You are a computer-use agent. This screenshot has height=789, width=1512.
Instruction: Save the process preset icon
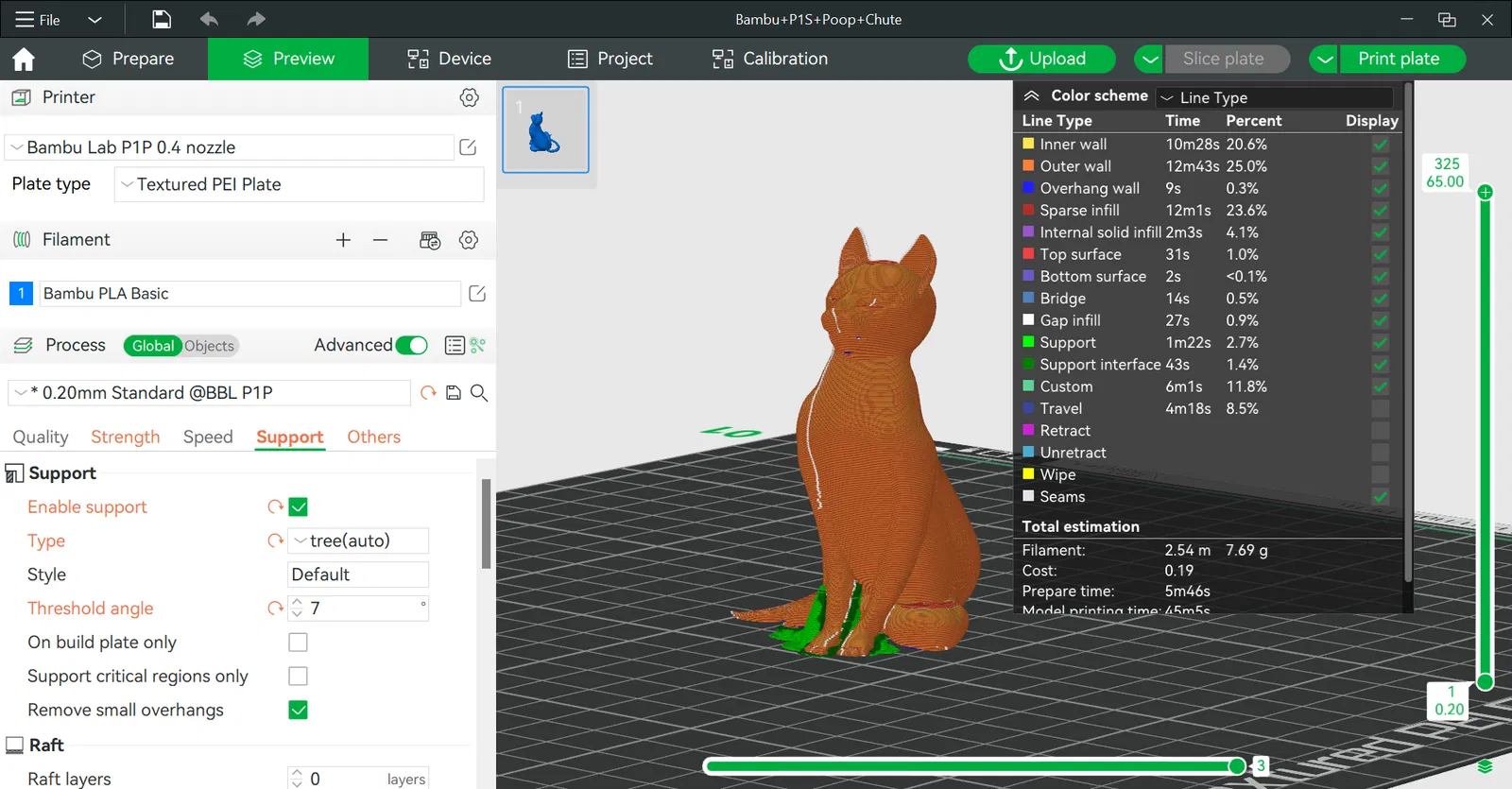click(x=454, y=393)
